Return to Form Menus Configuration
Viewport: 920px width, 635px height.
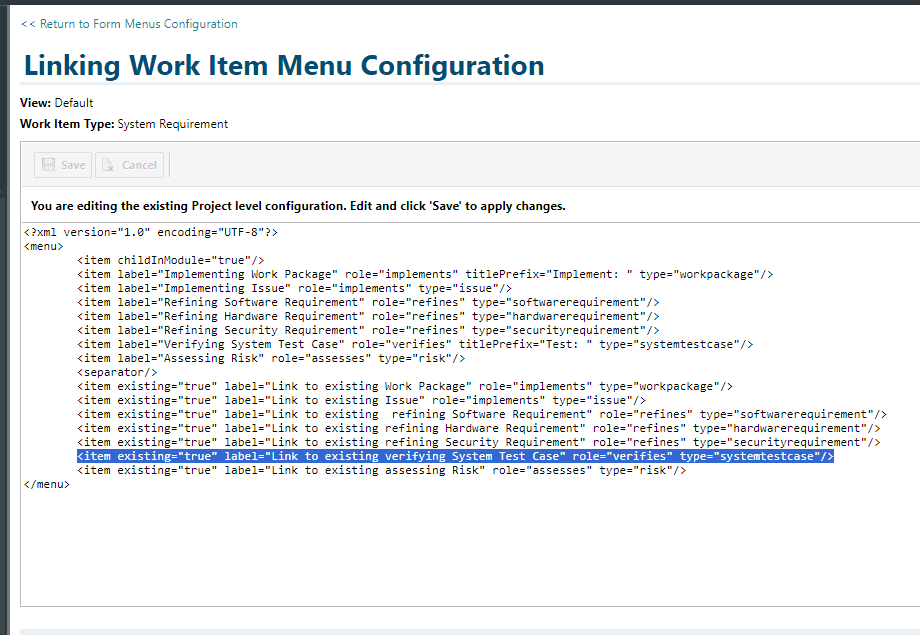pyautogui.click(x=129, y=24)
